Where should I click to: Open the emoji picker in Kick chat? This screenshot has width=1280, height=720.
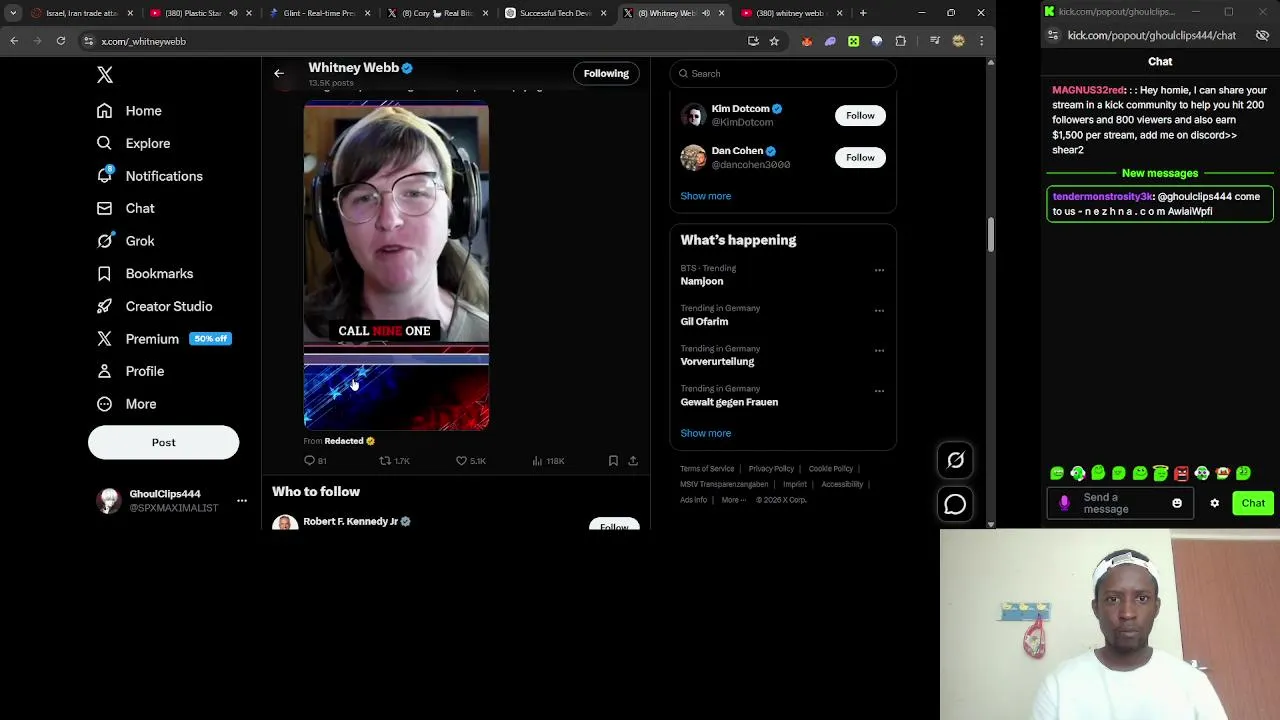coord(1177,503)
